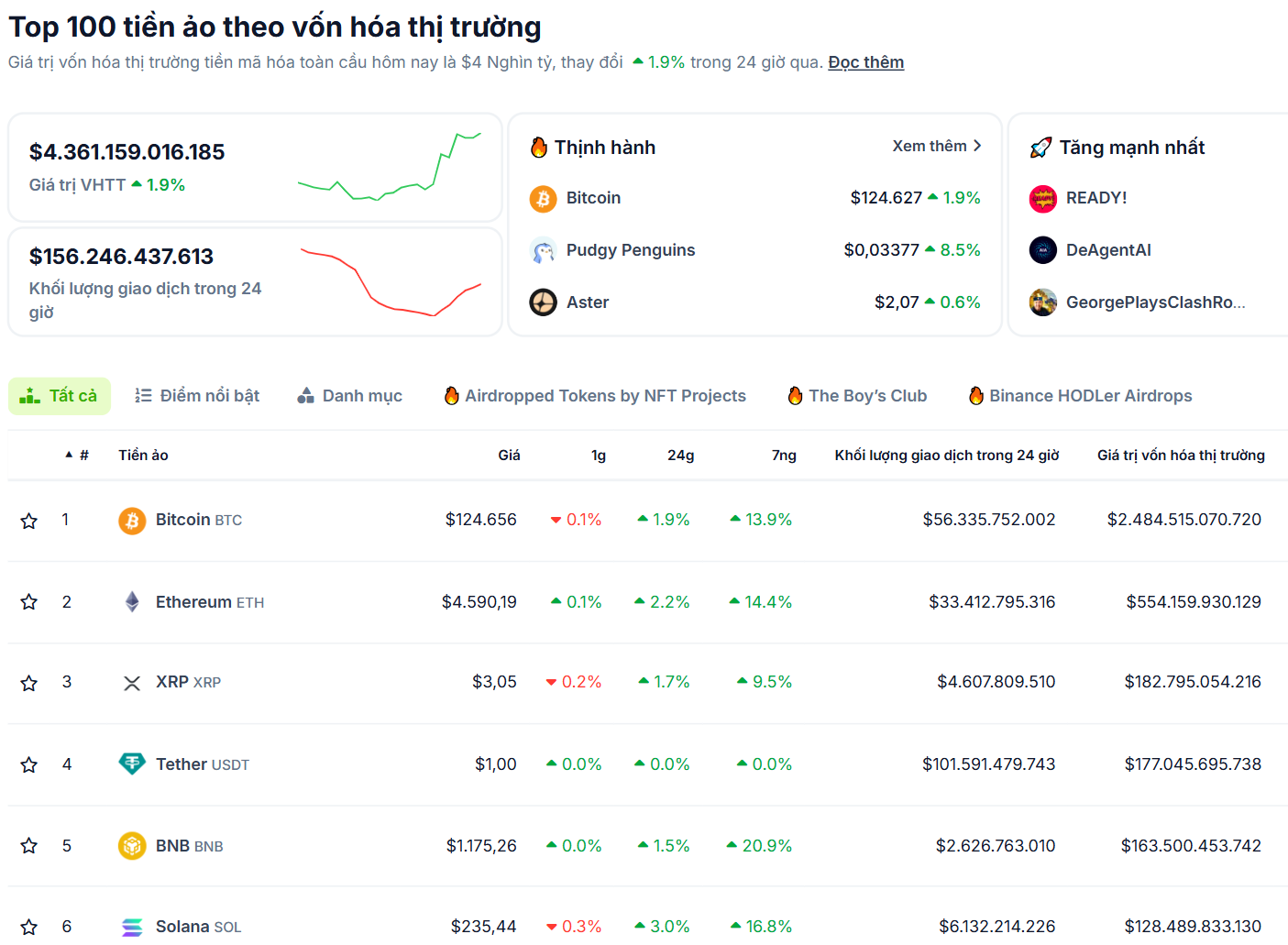This screenshot has height=945, width=1288.
Task: Star XRP to add to watchlist
Action: [29, 683]
